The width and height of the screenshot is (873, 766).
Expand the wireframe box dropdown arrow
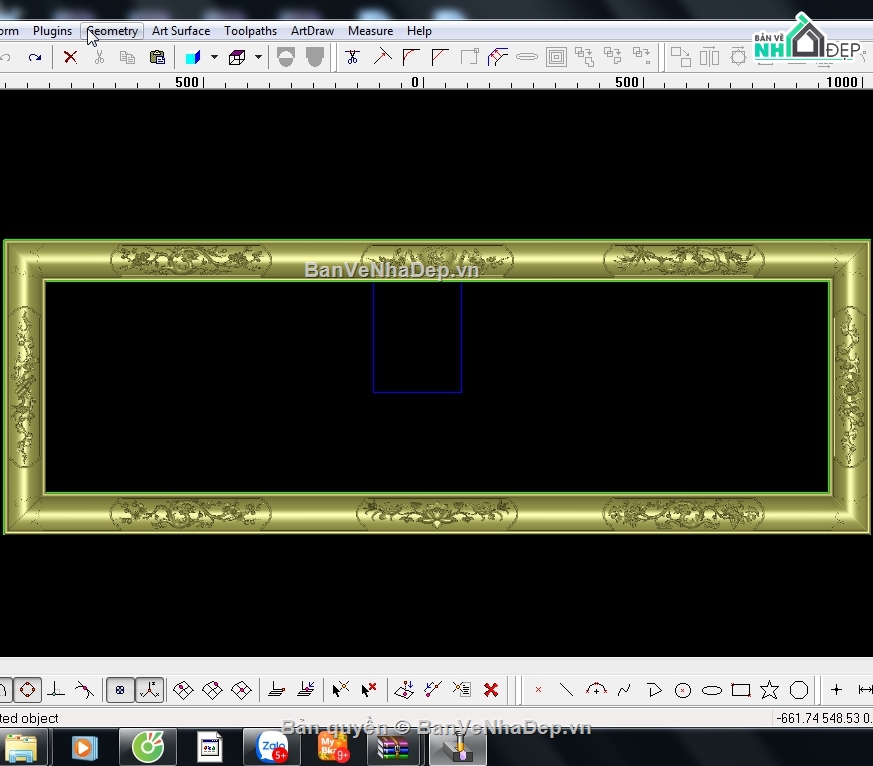pyautogui.click(x=258, y=57)
